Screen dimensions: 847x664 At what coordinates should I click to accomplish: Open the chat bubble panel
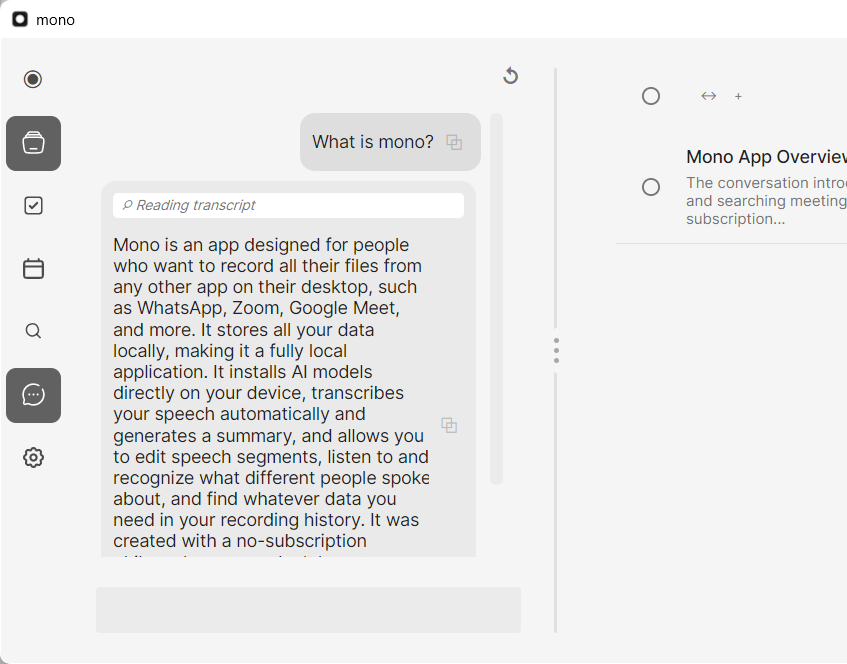pos(33,395)
